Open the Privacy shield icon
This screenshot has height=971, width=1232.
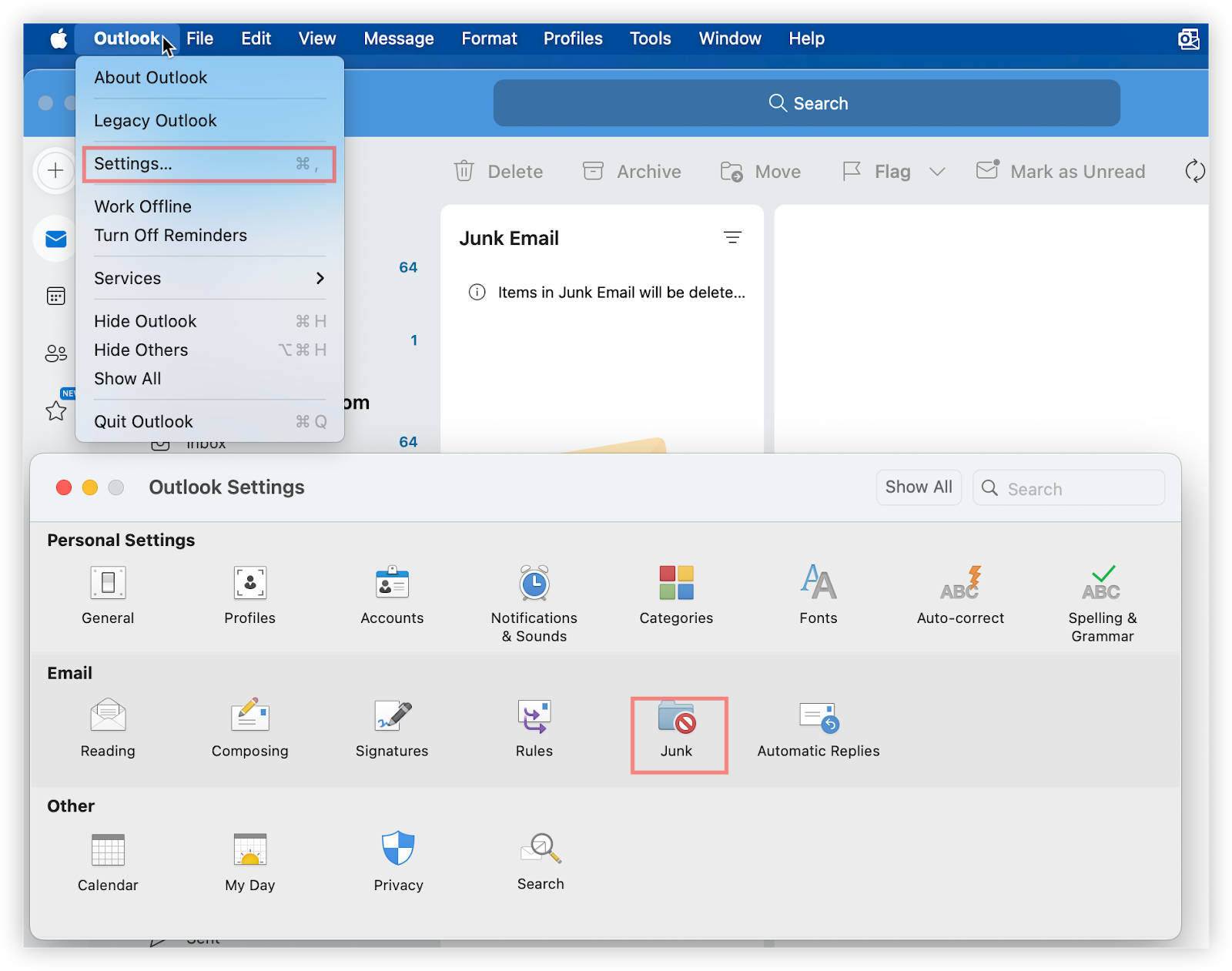tap(398, 849)
